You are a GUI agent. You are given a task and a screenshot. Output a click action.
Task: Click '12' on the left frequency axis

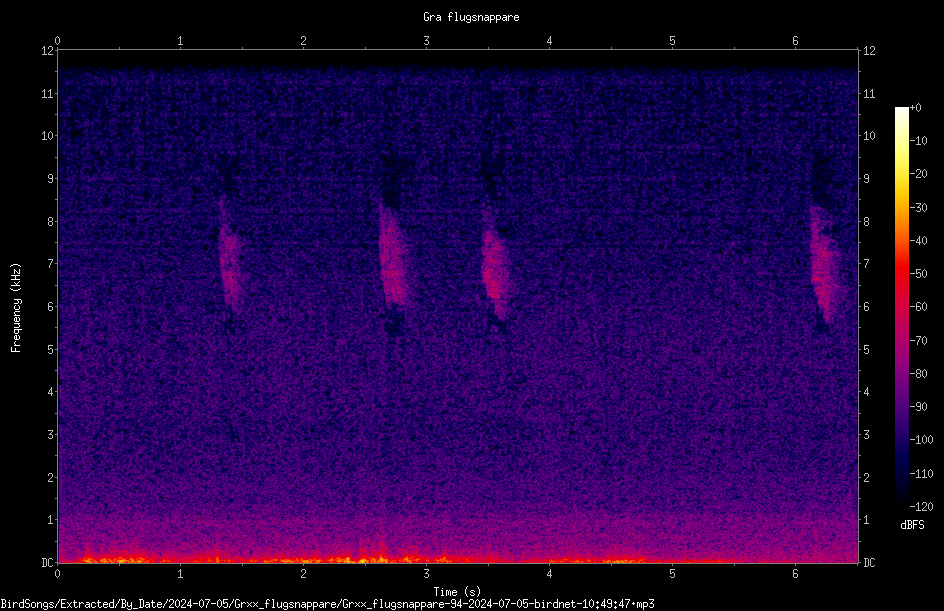pos(48,51)
